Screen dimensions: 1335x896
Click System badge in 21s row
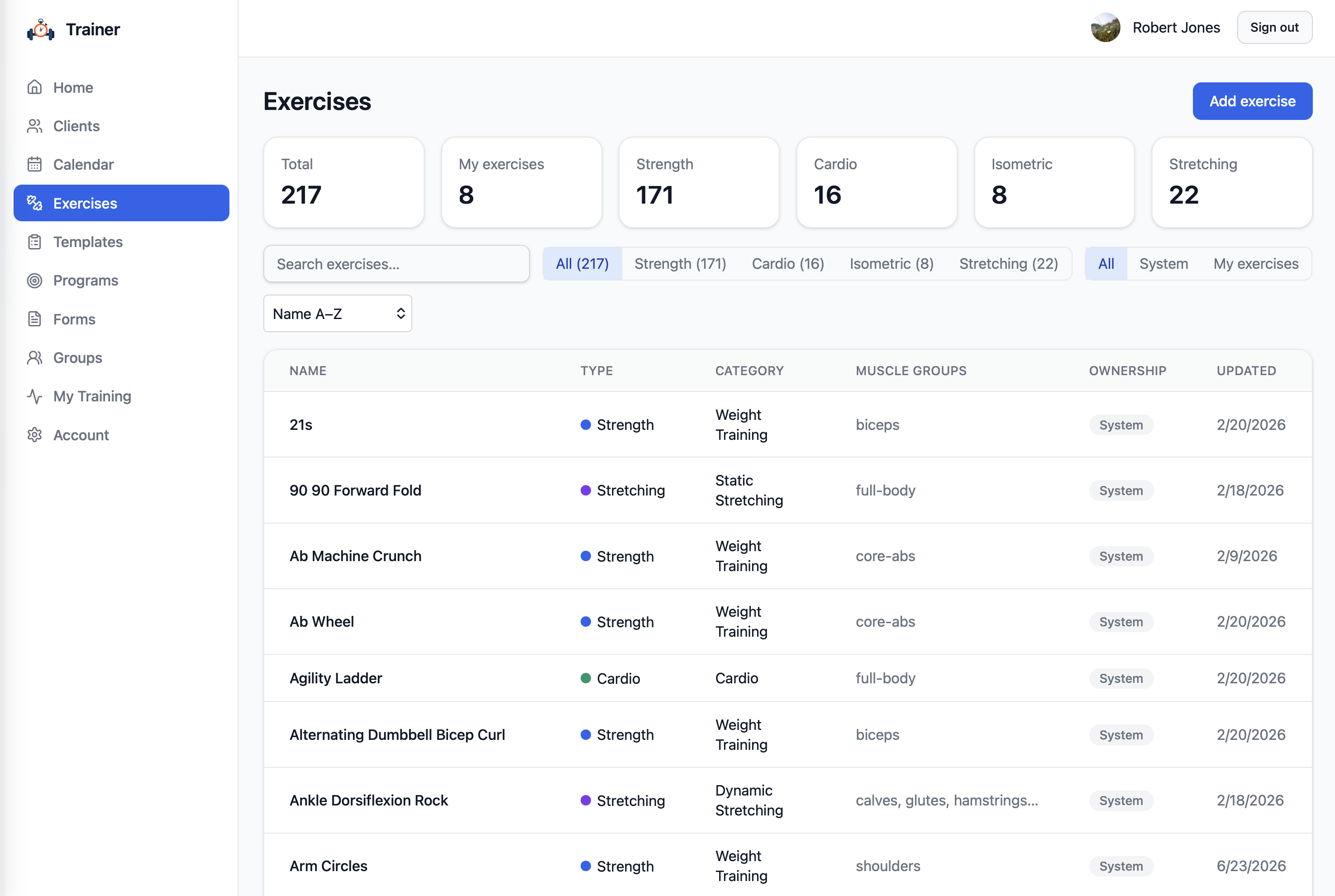click(x=1120, y=424)
